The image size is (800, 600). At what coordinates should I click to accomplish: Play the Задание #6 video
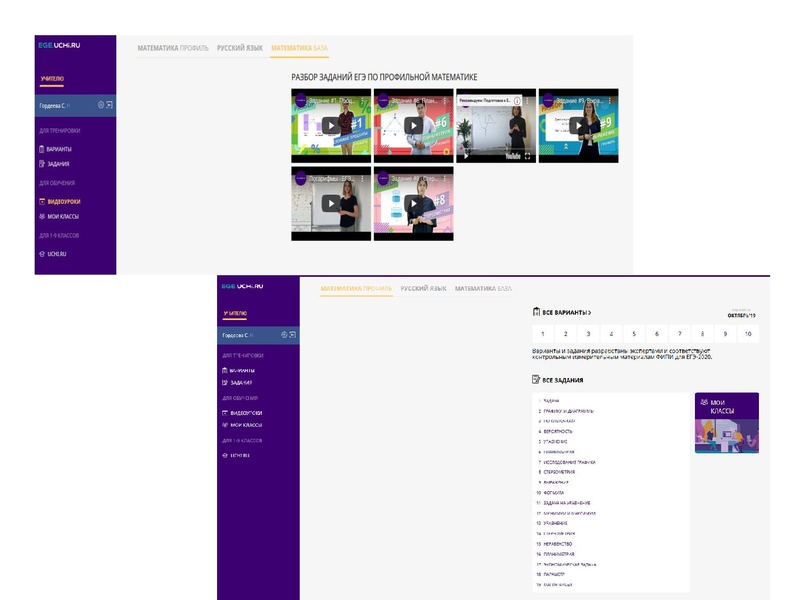[x=413, y=125]
